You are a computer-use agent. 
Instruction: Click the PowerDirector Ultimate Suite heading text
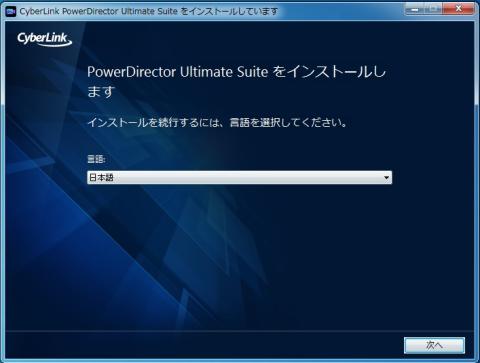(236, 81)
